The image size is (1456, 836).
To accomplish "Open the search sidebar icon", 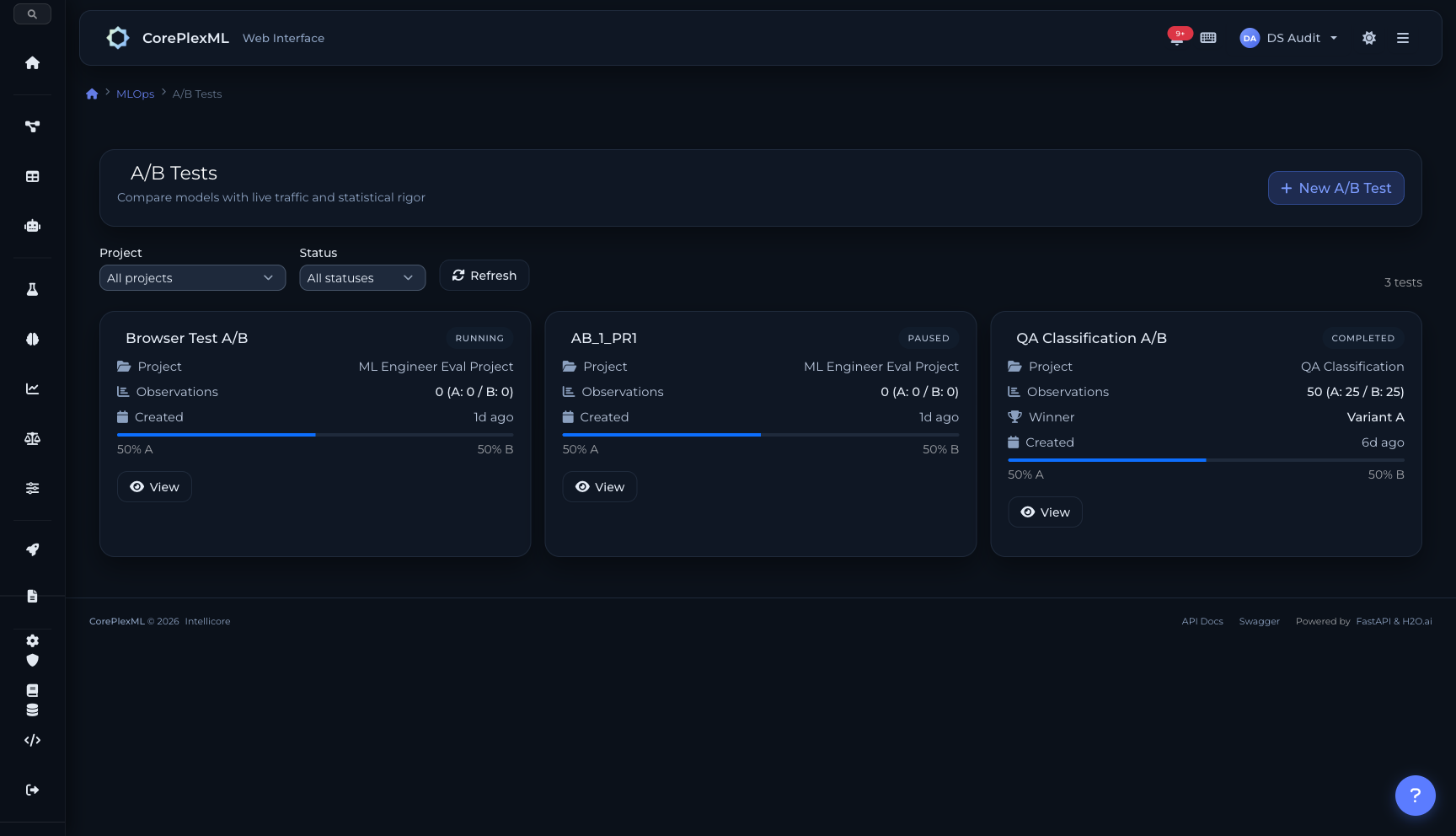I will (32, 13).
